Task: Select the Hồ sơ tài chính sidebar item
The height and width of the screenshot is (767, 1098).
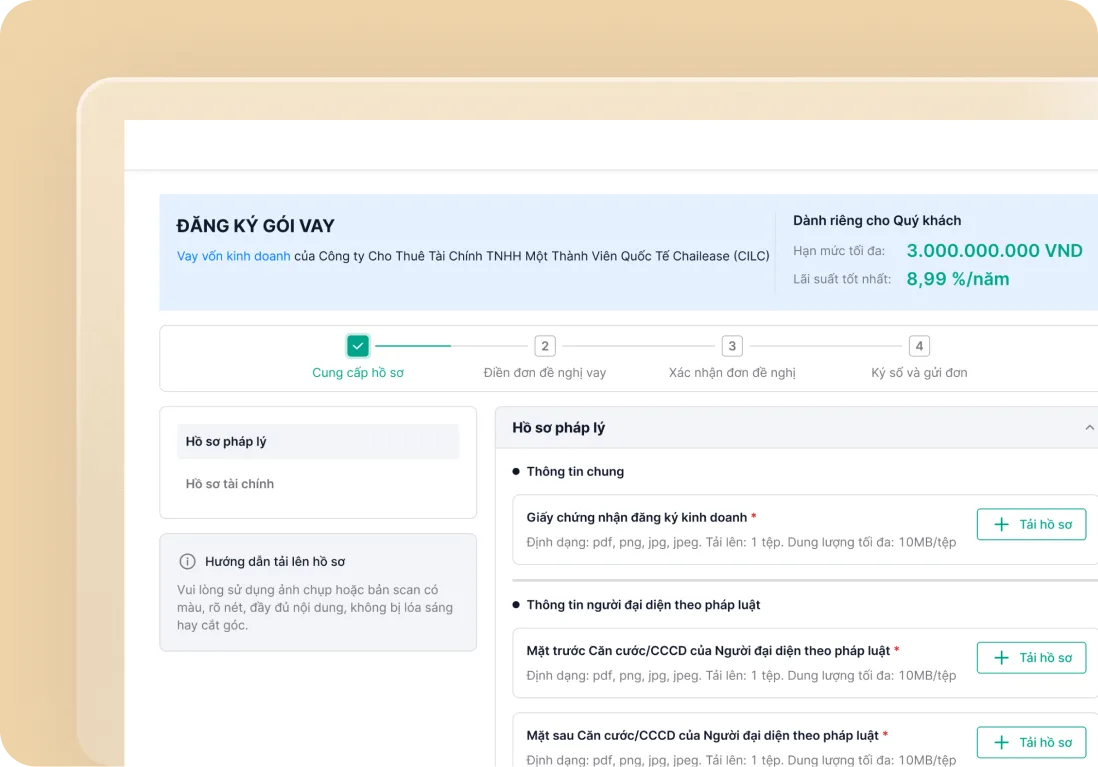Action: pos(318,483)
